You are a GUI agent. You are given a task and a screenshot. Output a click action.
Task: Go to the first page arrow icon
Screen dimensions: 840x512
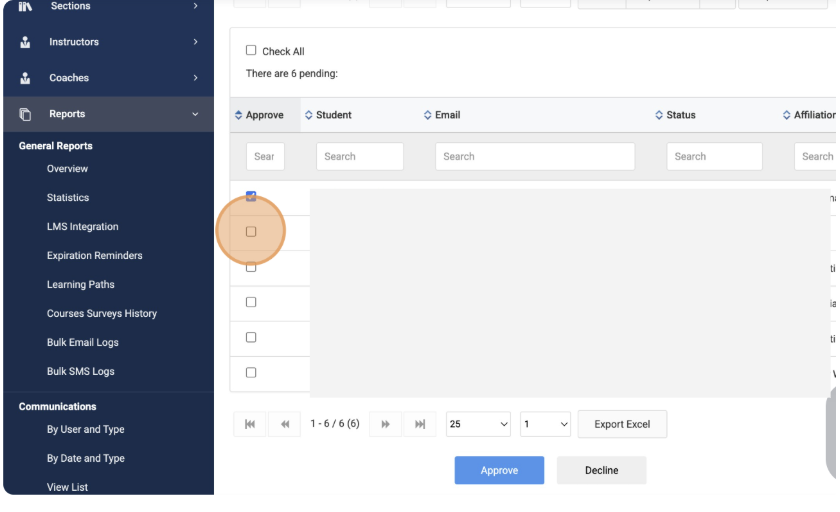click(249, 424)
